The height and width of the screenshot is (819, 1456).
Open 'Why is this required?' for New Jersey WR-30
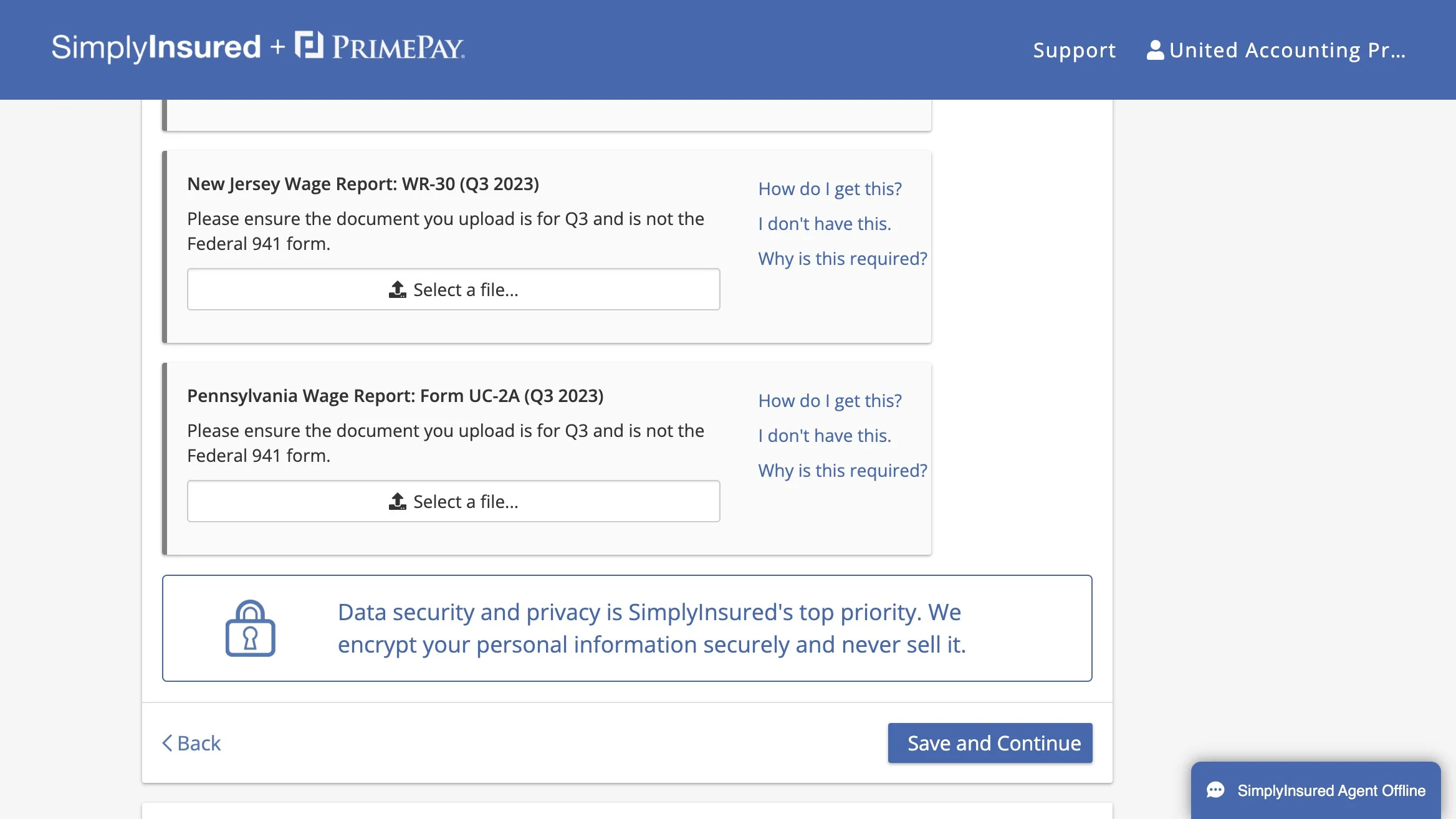point(843,258)
